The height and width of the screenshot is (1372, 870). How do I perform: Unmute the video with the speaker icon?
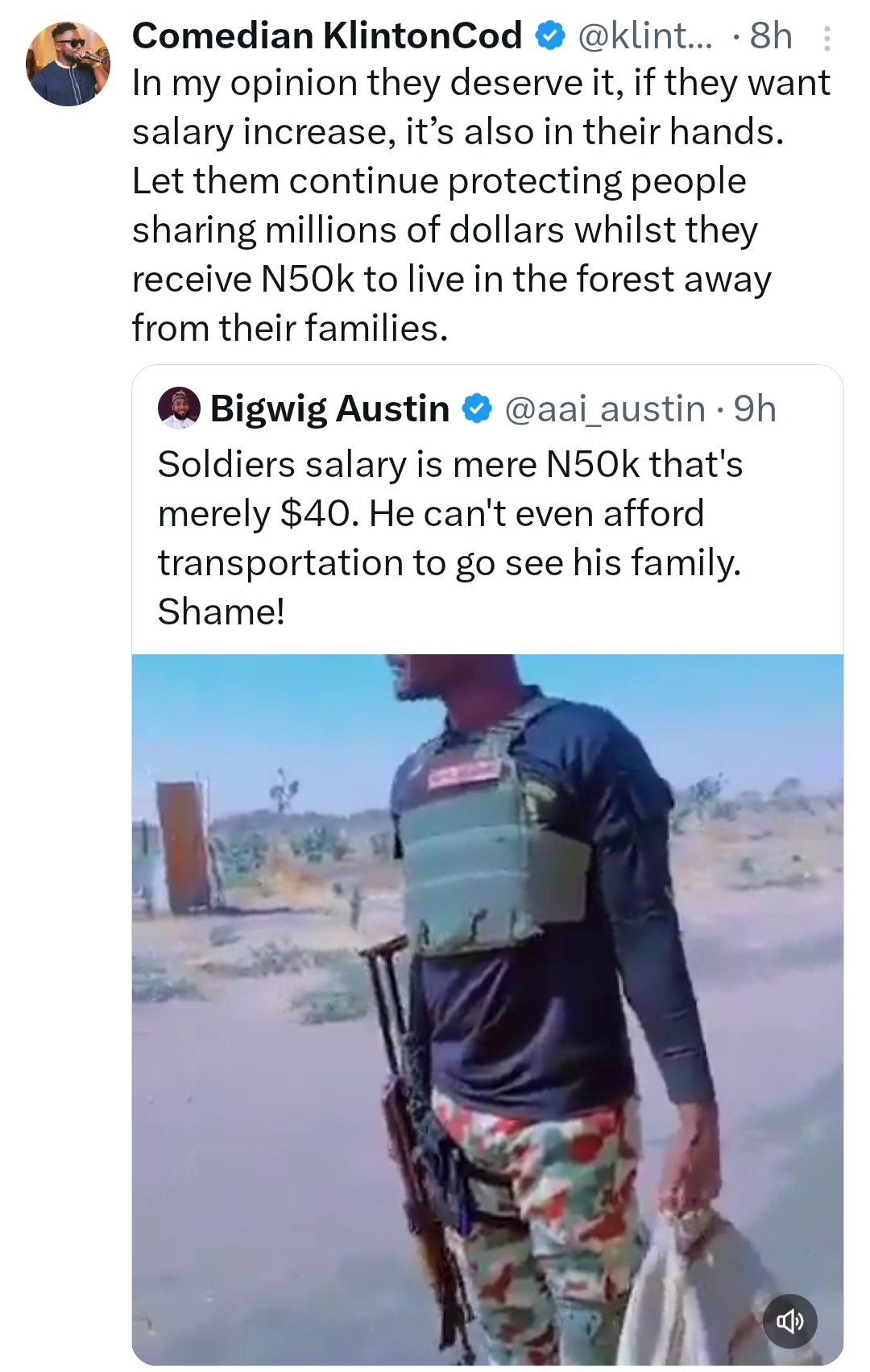tap(789, 1321)
